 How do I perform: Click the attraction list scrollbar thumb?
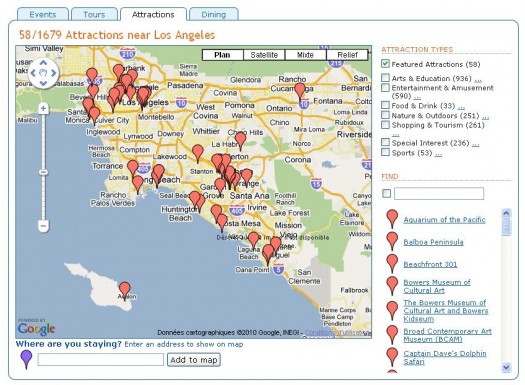point(506,227)
